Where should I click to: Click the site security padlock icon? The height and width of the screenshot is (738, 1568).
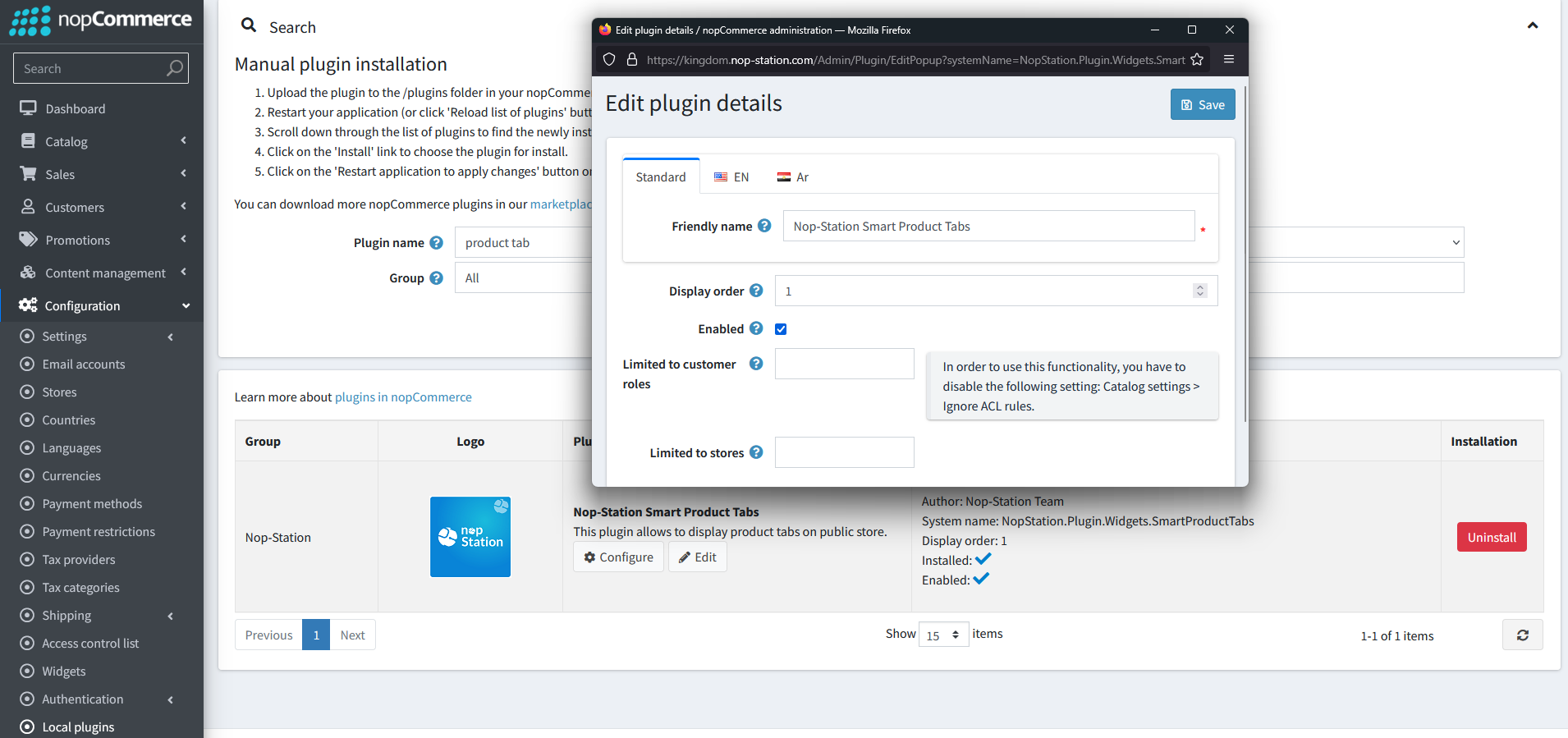632,59
